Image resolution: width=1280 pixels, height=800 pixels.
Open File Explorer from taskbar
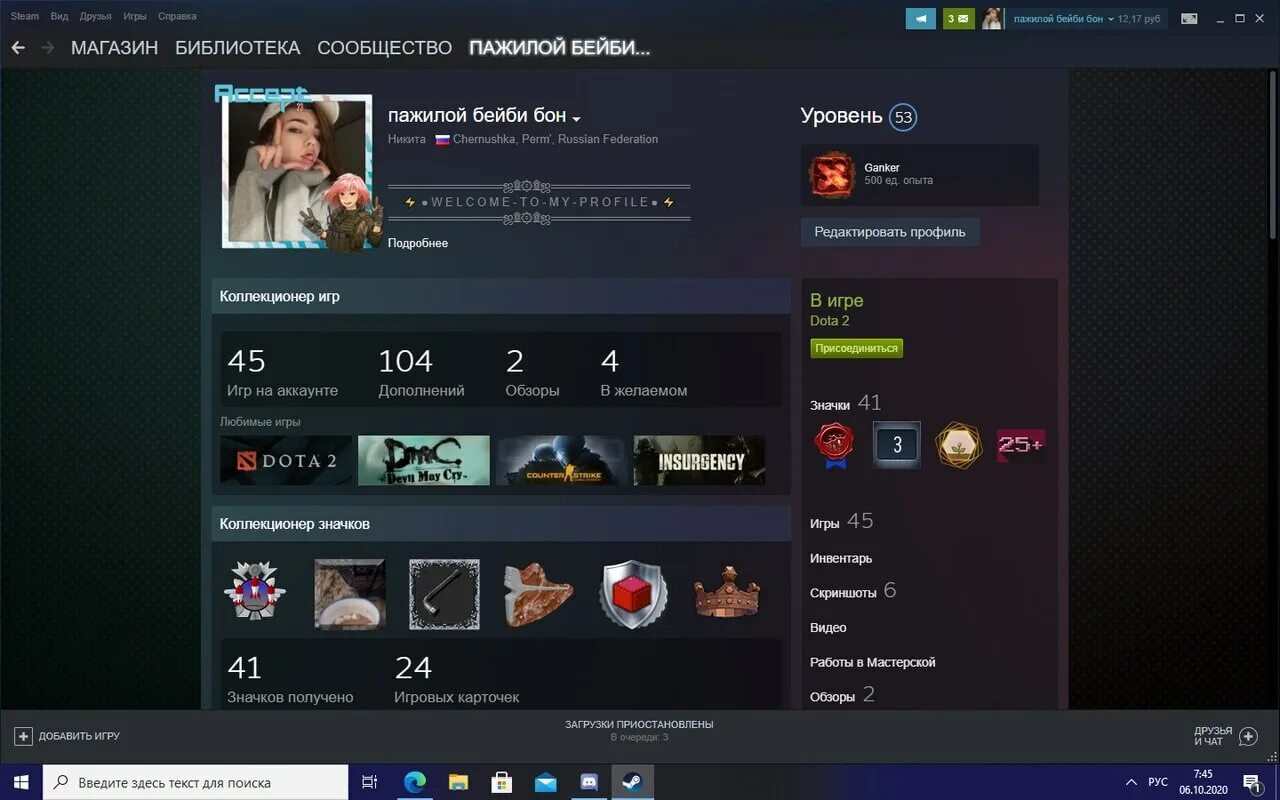click(458, 782)
